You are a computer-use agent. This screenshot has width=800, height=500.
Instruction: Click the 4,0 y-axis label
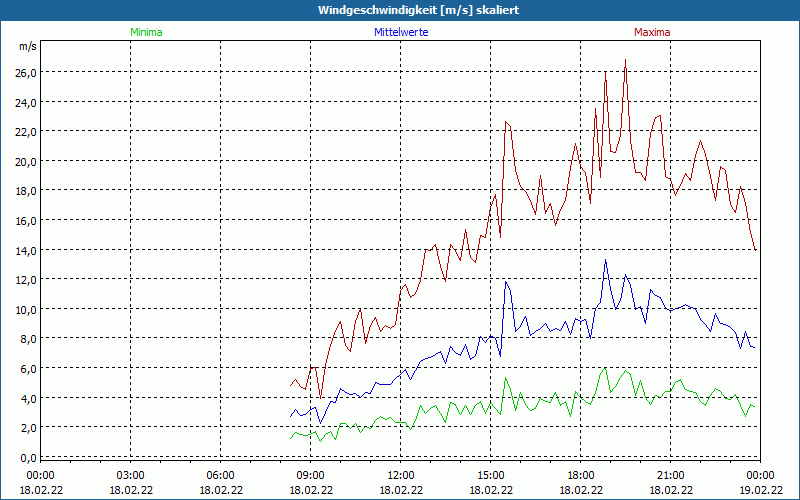(x=29, y=398)
